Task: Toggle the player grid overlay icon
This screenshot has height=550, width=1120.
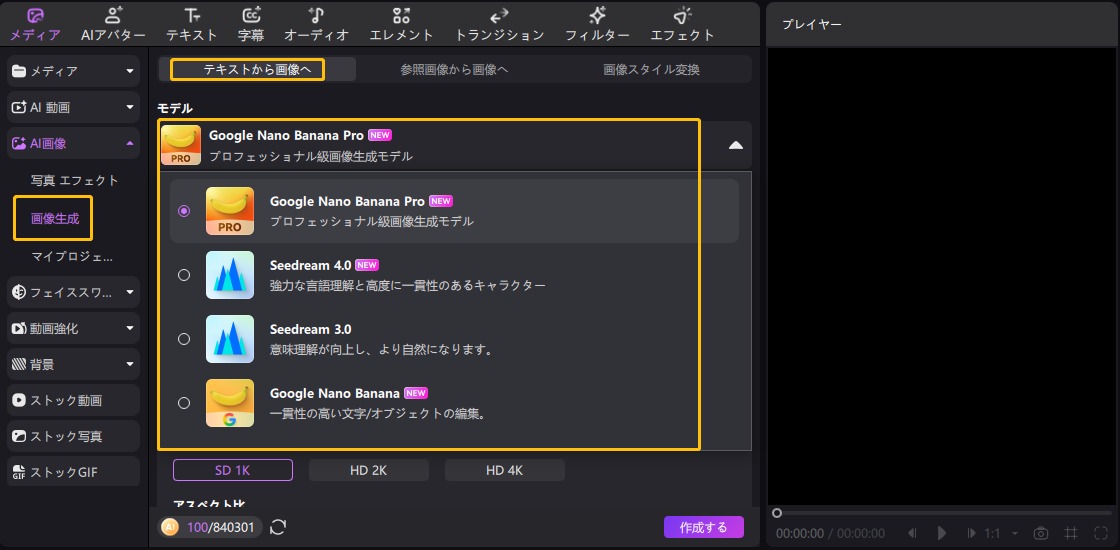Action: [x=1071, y=533]
